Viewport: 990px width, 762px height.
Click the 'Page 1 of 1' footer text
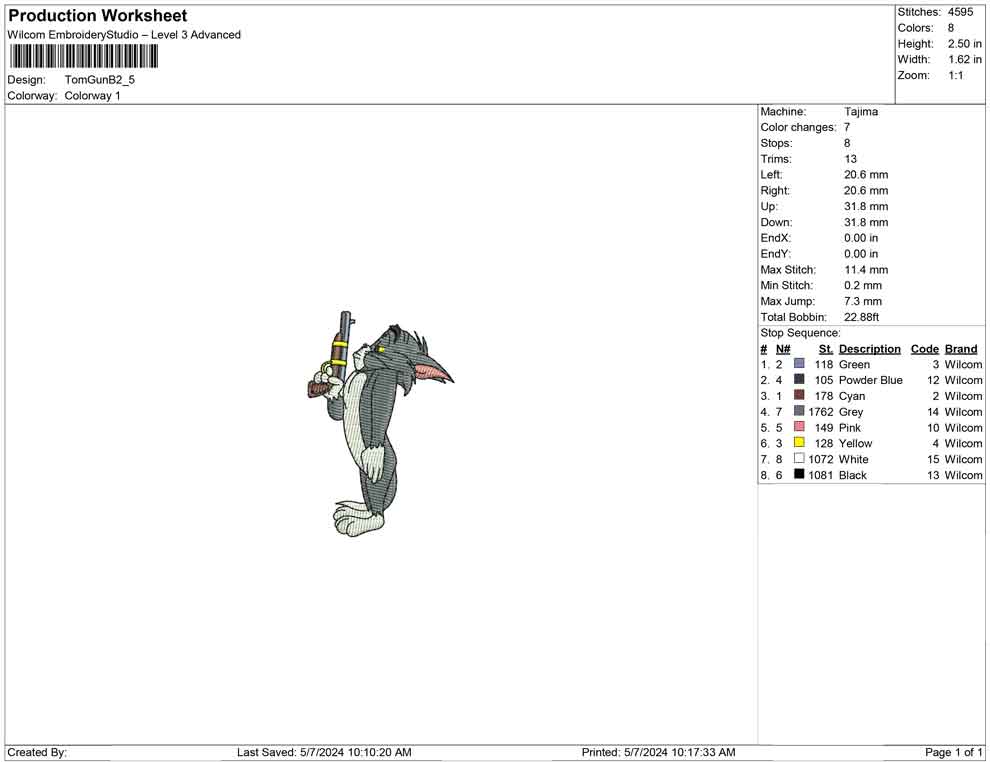[953, 752]
